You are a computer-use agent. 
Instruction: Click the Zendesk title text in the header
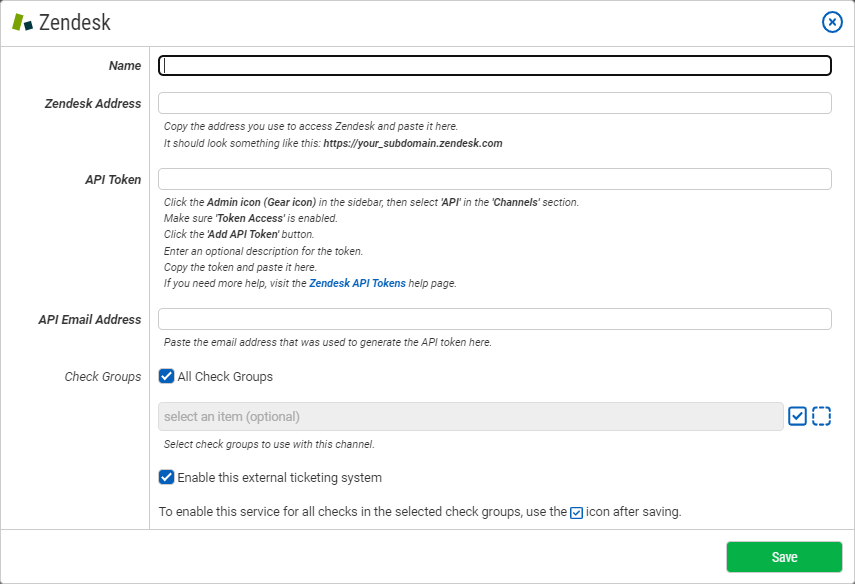75,22
